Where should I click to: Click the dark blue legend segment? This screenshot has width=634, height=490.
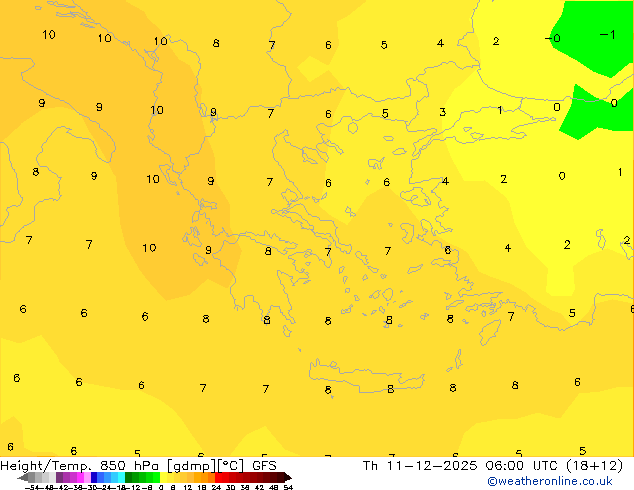[94, 478]
